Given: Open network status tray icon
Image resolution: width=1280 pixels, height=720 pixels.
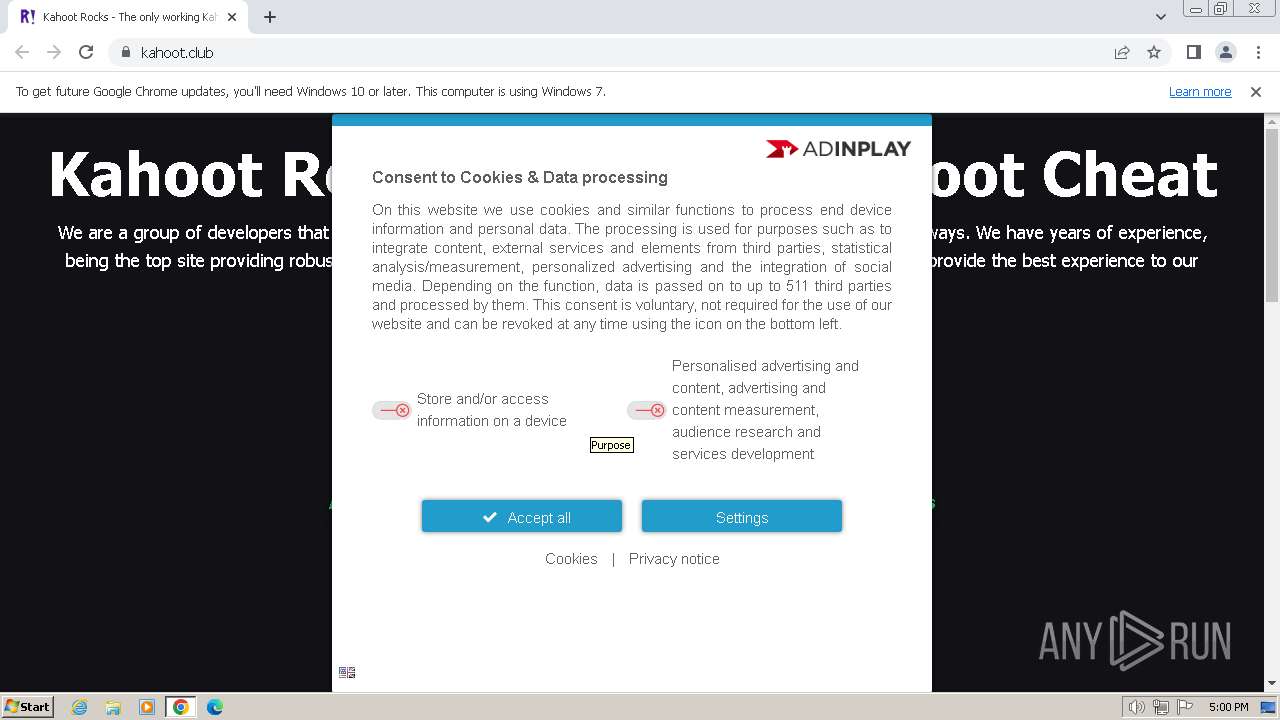Looking at the screenshot, I should (1161, 707).
